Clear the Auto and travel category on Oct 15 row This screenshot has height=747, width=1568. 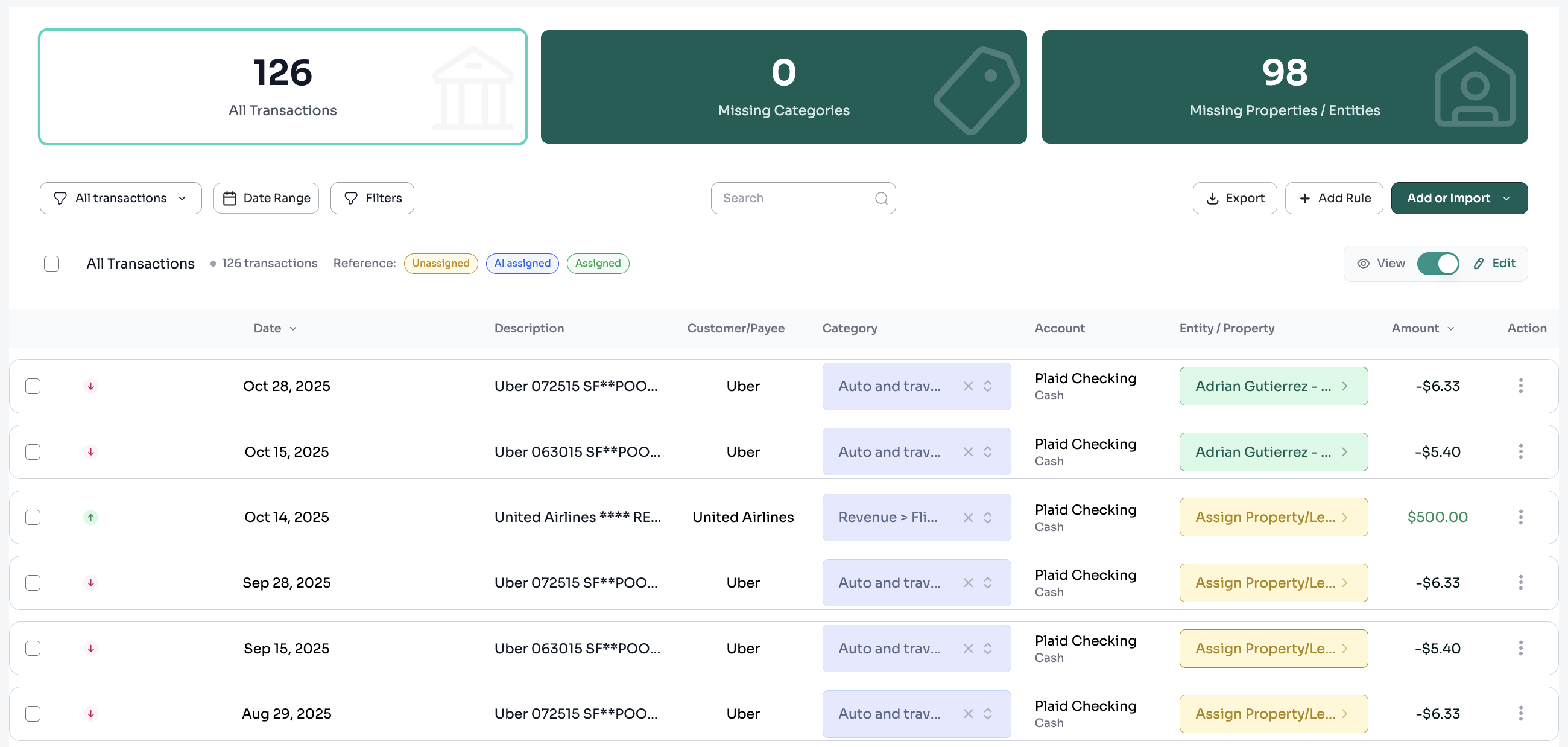point(968,452)
